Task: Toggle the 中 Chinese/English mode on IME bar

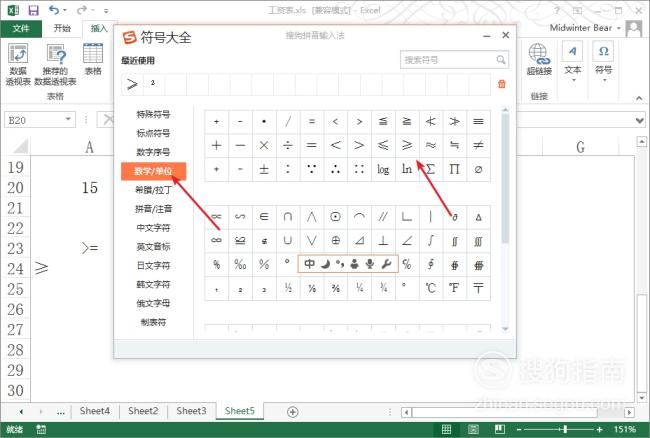Action: click(x=309, y=264)
